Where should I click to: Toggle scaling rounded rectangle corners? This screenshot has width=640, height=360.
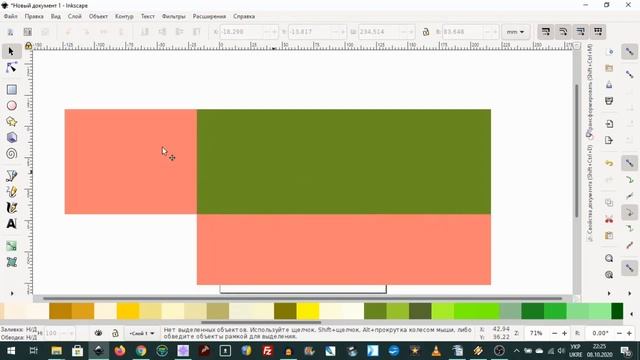click(563, 32)
